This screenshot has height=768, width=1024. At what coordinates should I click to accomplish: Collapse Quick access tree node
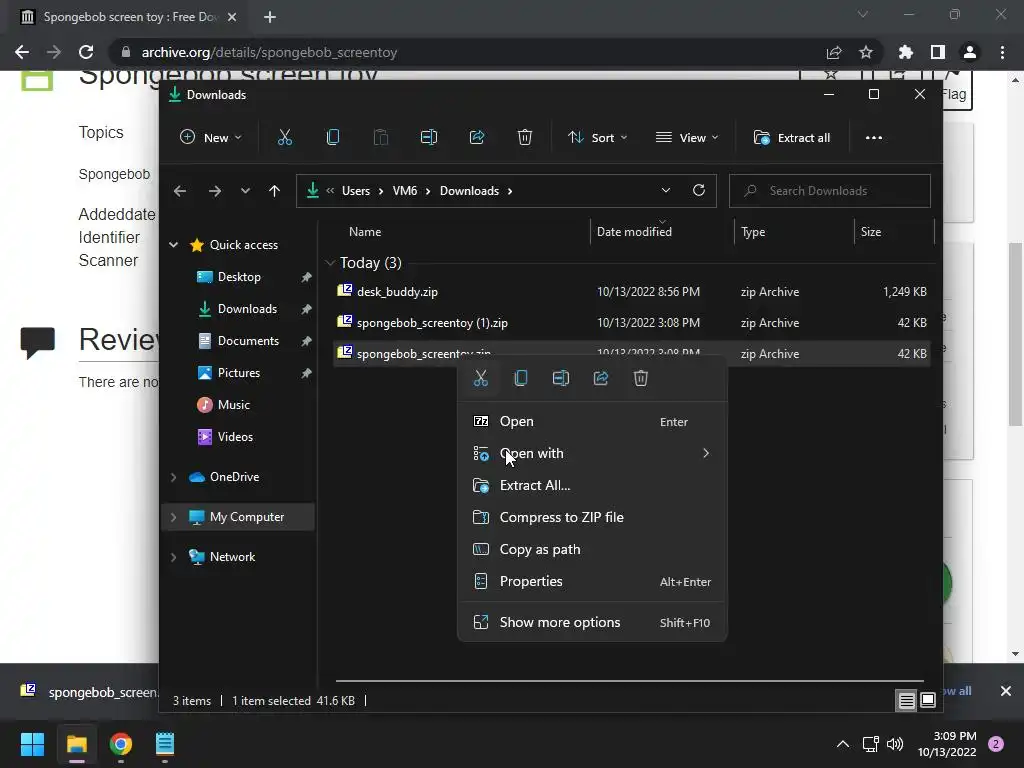tap(174, 245)
